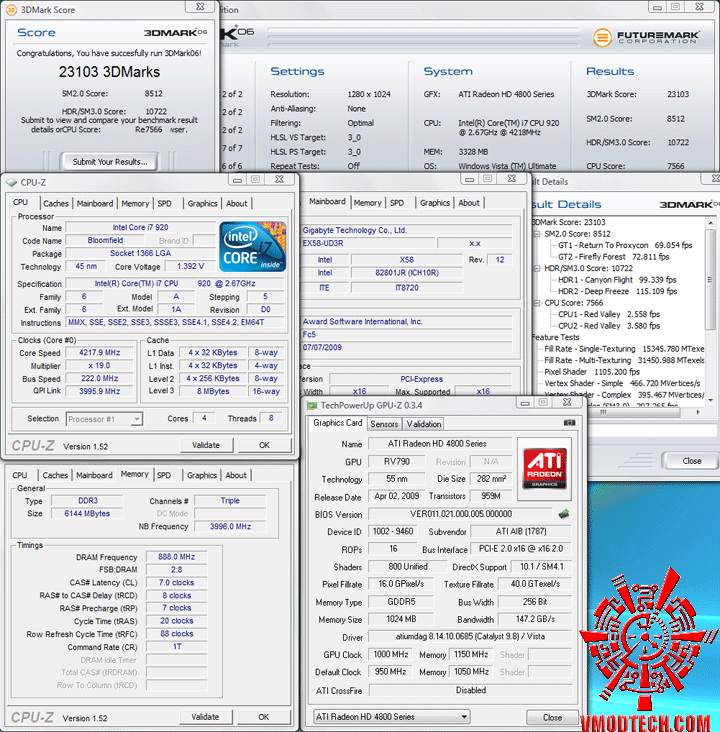720x732 pixels.
Task: Click the BIOS save chip icon in GPU-Z
Action: coord(564,514)
